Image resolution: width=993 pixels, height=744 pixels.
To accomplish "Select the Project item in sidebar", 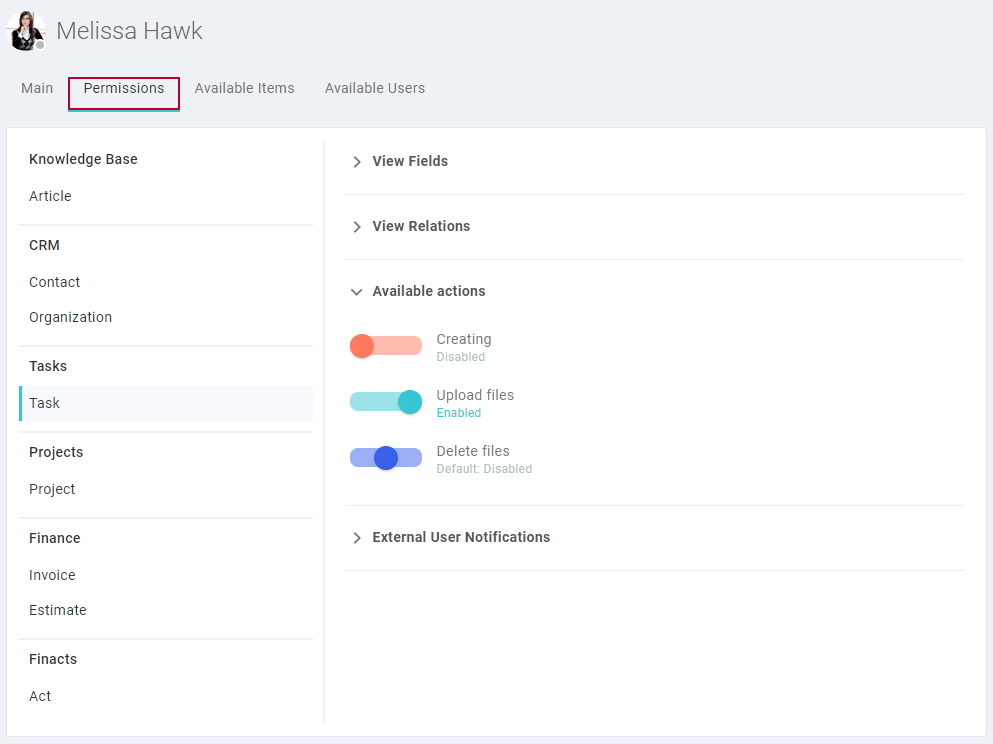I will click(167, 489).
